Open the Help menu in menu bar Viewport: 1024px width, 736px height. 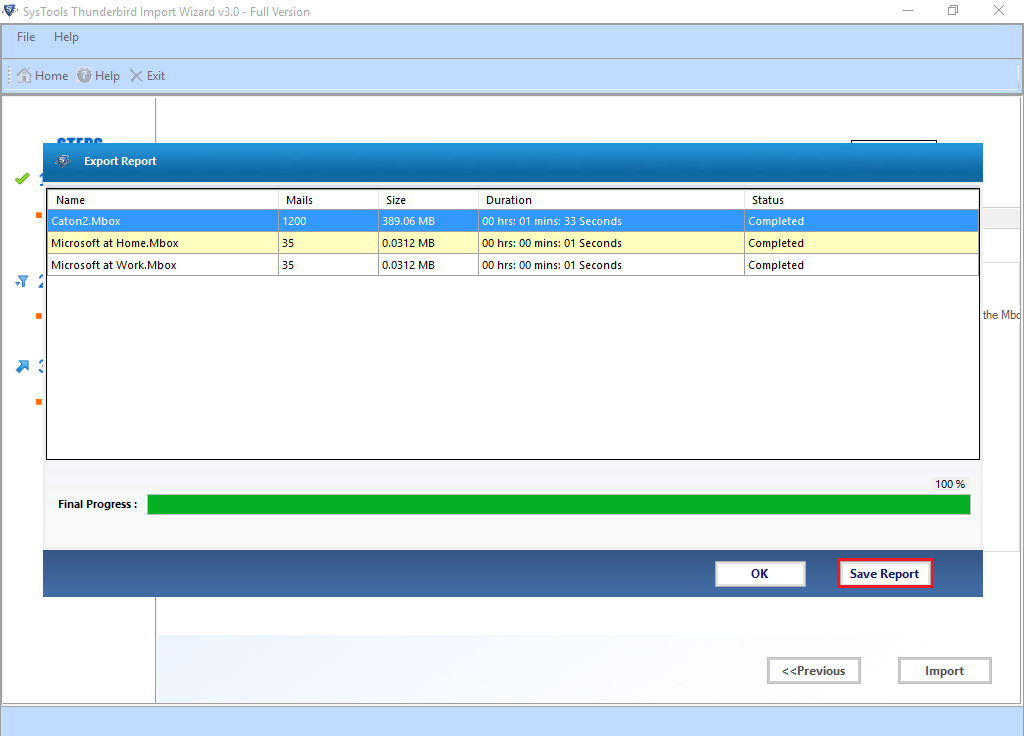click(x=66, y=37)
